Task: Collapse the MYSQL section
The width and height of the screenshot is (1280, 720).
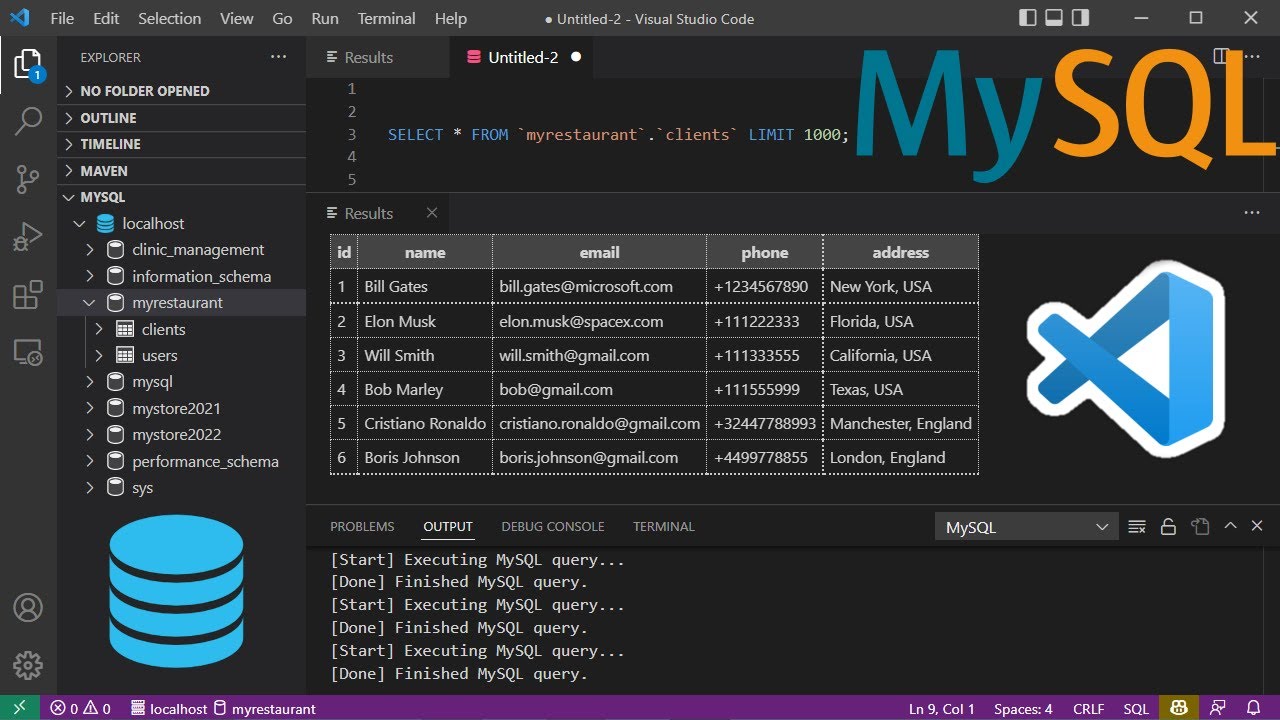Action: [x=182, y=197]
